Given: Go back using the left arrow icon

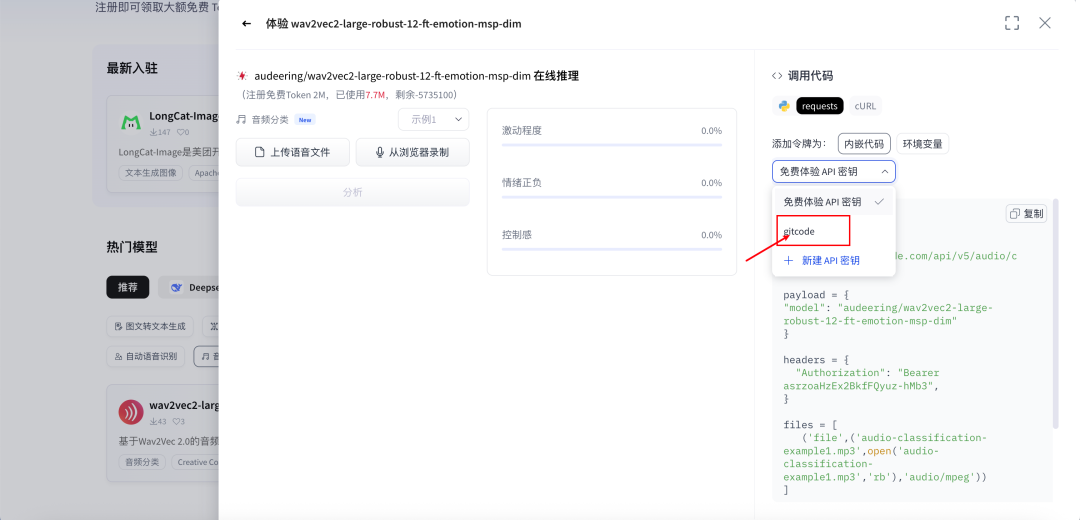Looking at the screenshot, I should point(246,23).
